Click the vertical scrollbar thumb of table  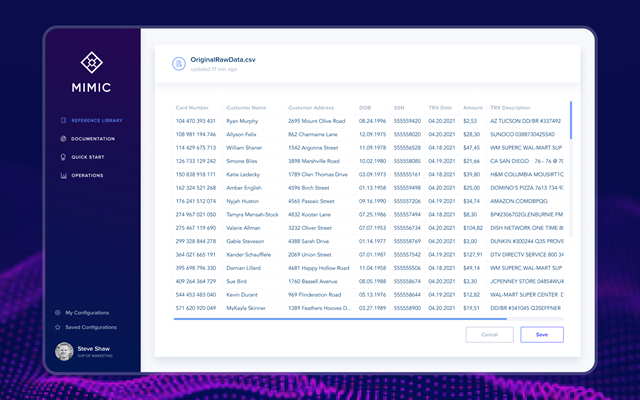(571, 120)
